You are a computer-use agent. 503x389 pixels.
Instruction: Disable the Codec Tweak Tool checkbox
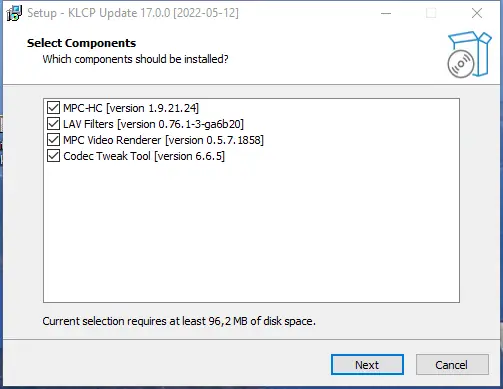coord(53,156)
